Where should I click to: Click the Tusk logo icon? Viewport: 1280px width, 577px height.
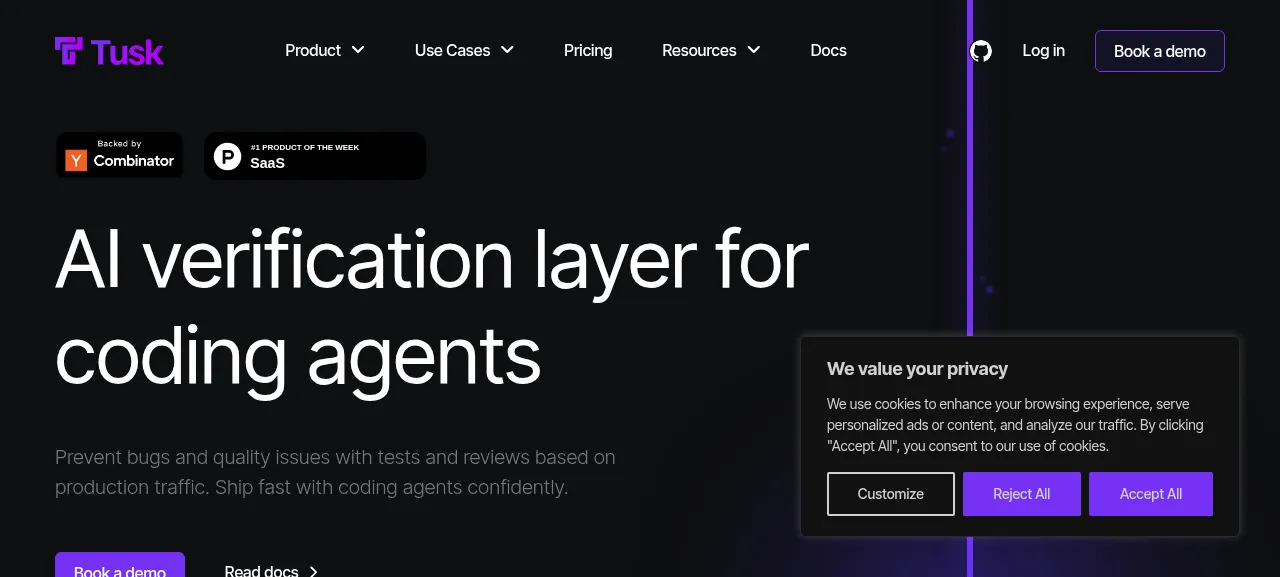tap(69, 51)
